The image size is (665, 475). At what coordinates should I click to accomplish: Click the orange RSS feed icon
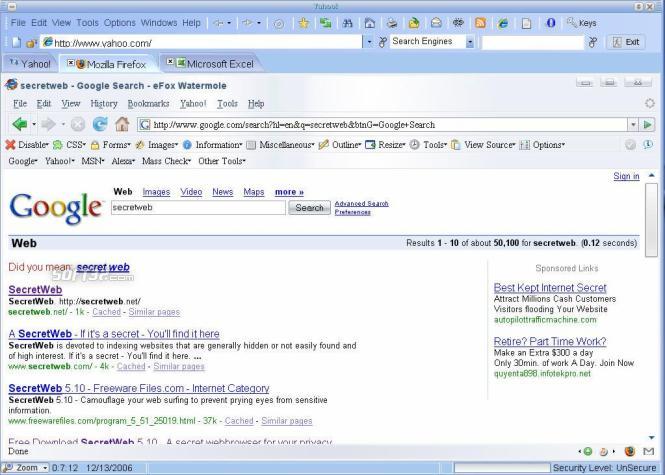[481, 23]
